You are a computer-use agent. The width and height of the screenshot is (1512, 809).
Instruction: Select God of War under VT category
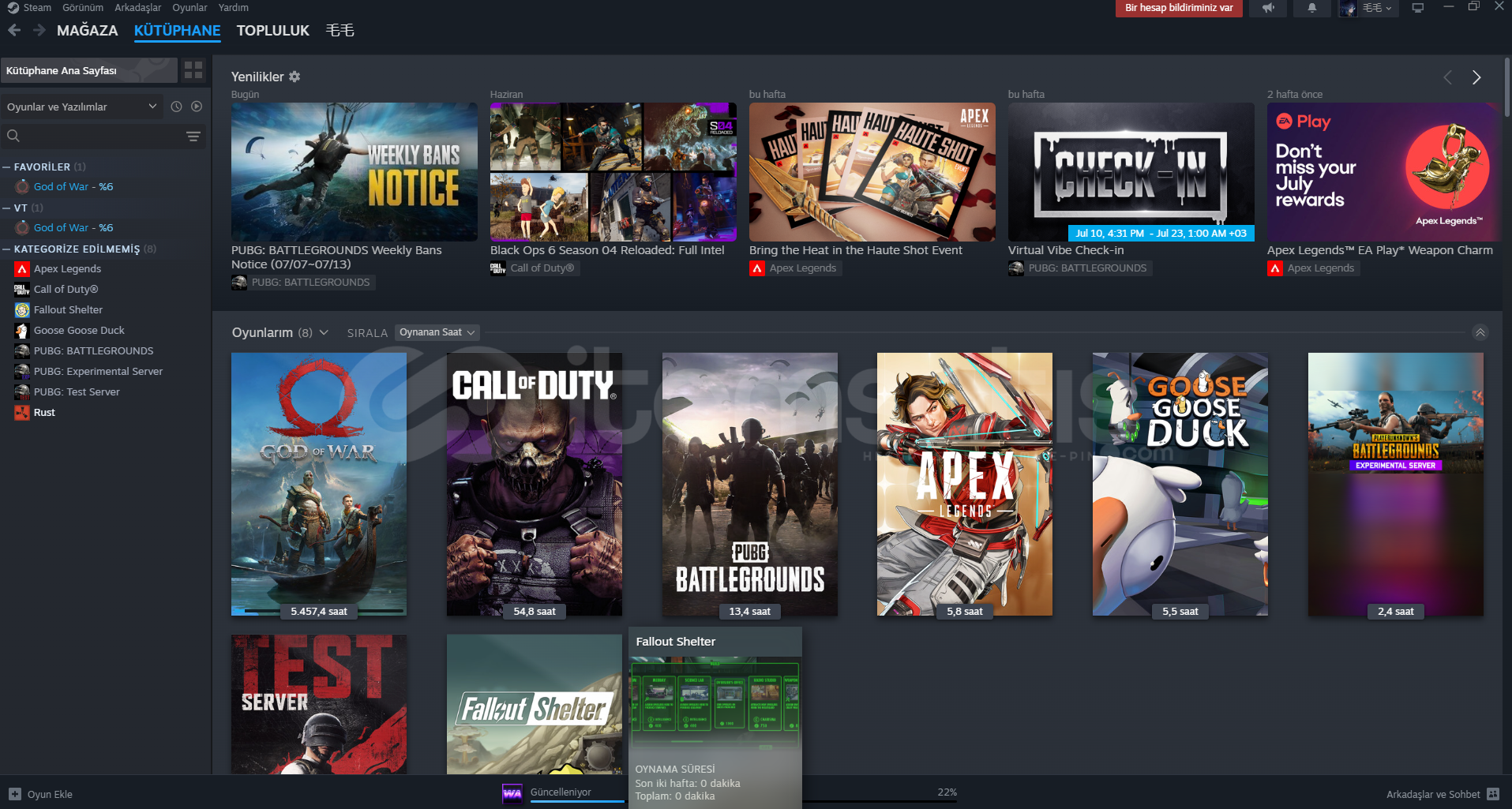[73, 228]
